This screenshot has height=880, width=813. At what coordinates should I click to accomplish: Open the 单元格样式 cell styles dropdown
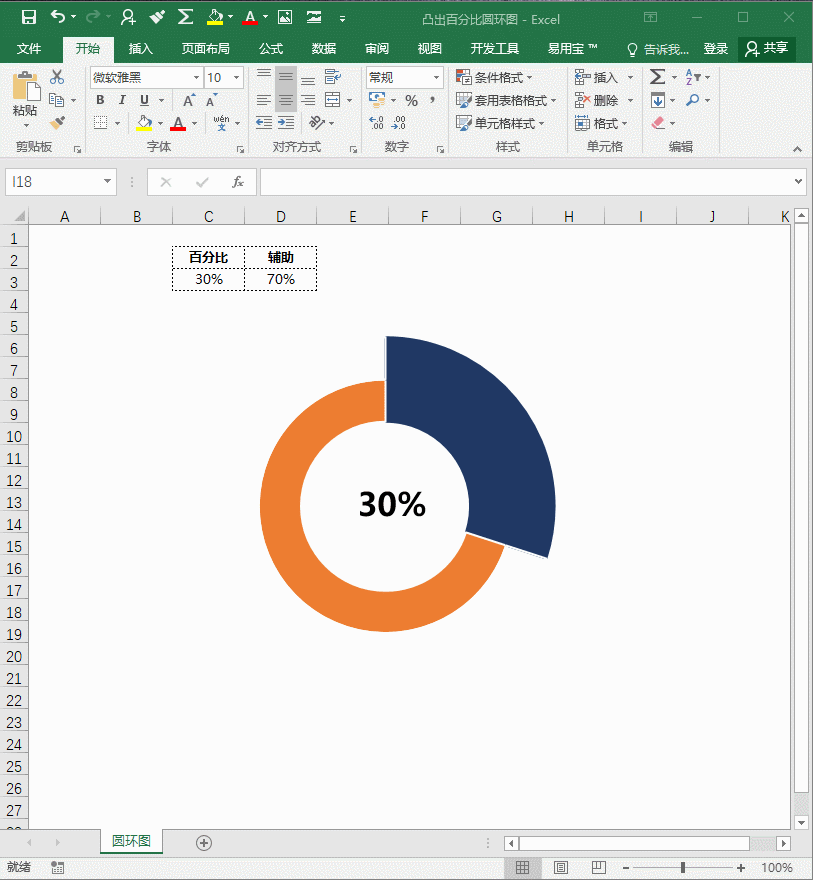pos(500,123)
